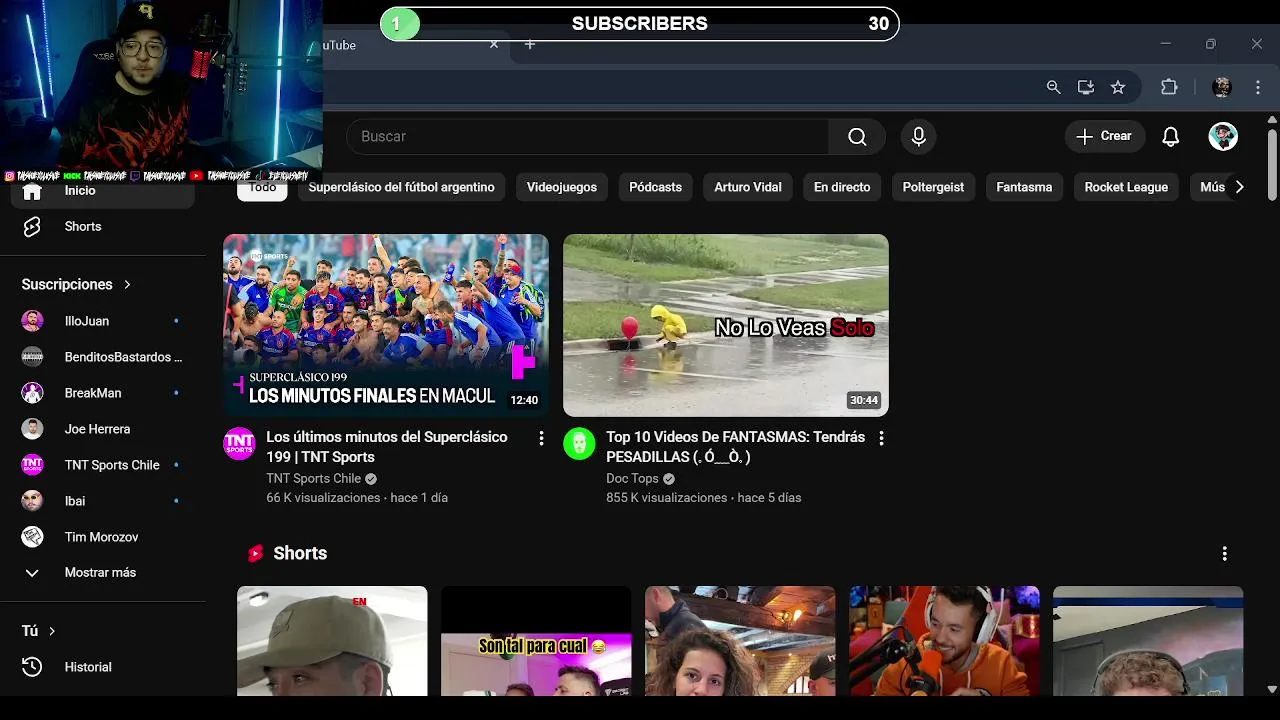Open Chrome extensions puzzle icon
Viewport: 1280px width, 720px height.
[x=1169, y=87]
